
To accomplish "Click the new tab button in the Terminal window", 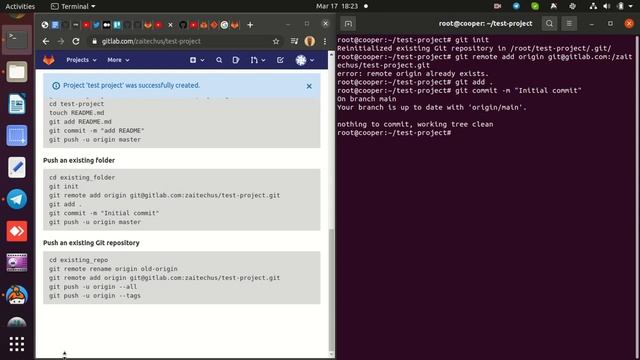I will pyautogui.click(x=348, y=24).
